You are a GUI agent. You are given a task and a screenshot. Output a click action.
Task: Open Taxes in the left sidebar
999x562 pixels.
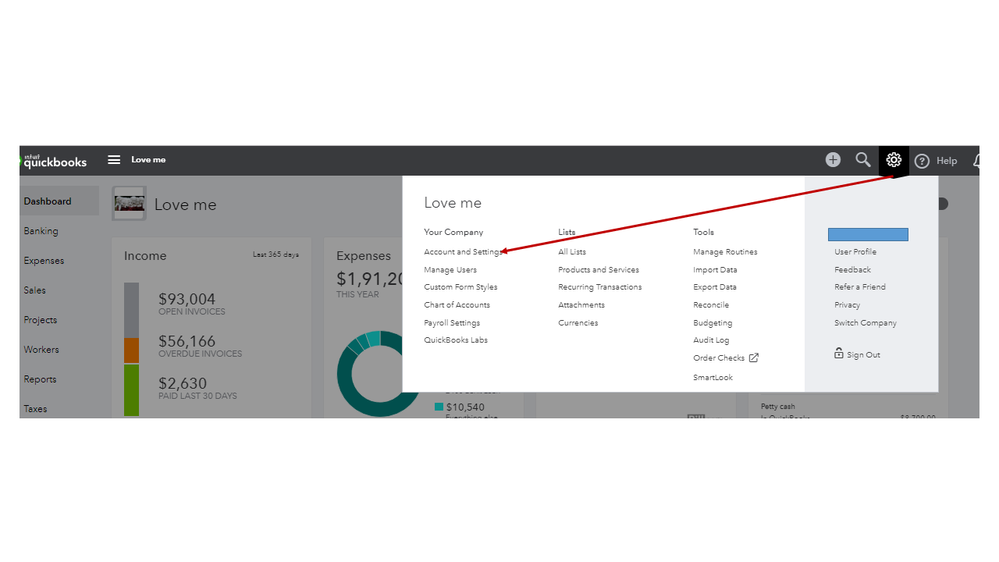[35, 408]
